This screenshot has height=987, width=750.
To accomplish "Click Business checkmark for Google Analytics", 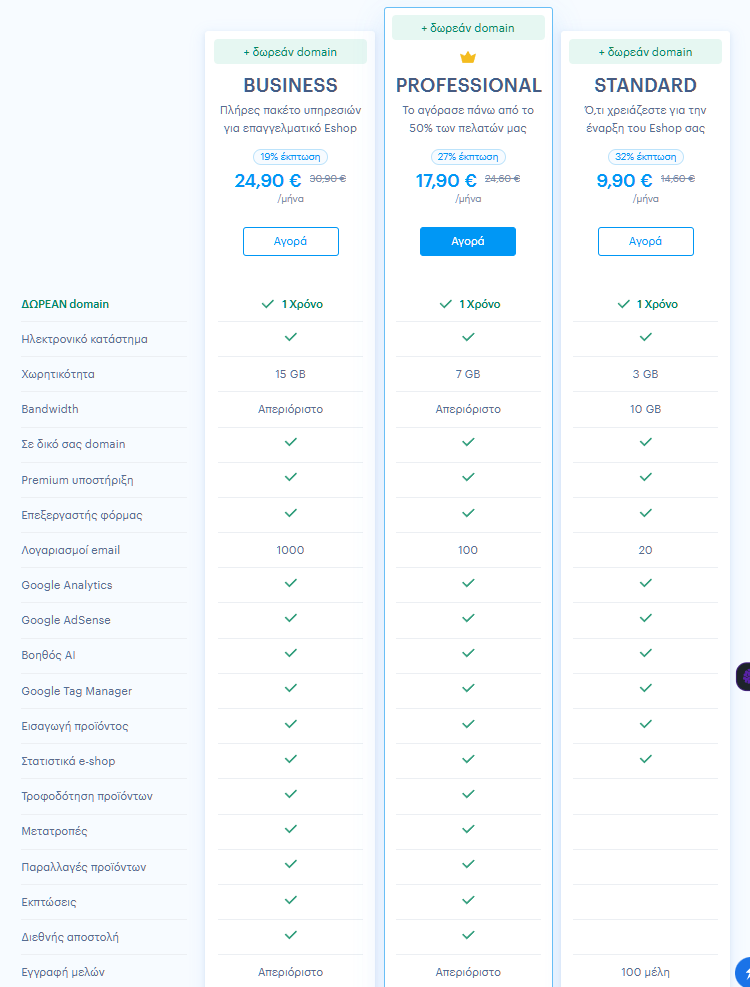I will [291, 582].
